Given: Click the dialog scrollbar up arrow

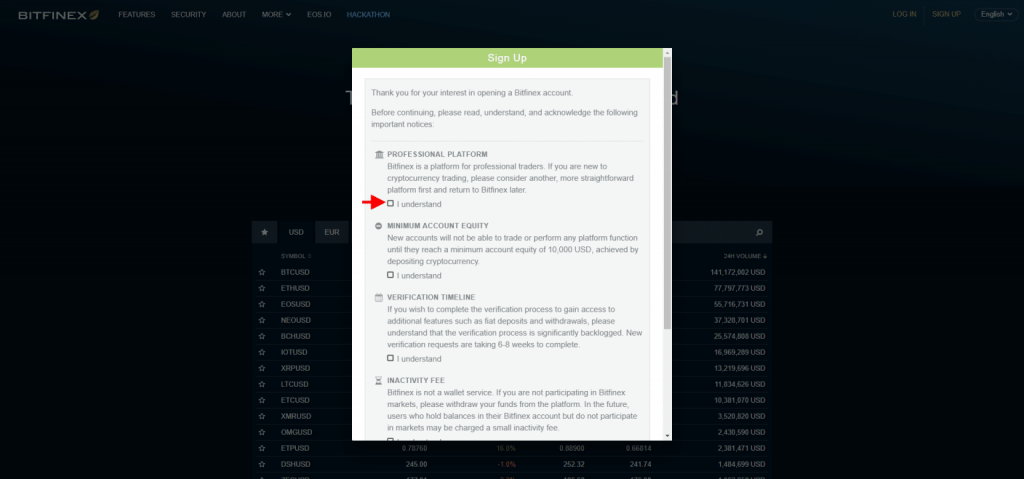Looking at the screenshot, I should tap(667, 52).
